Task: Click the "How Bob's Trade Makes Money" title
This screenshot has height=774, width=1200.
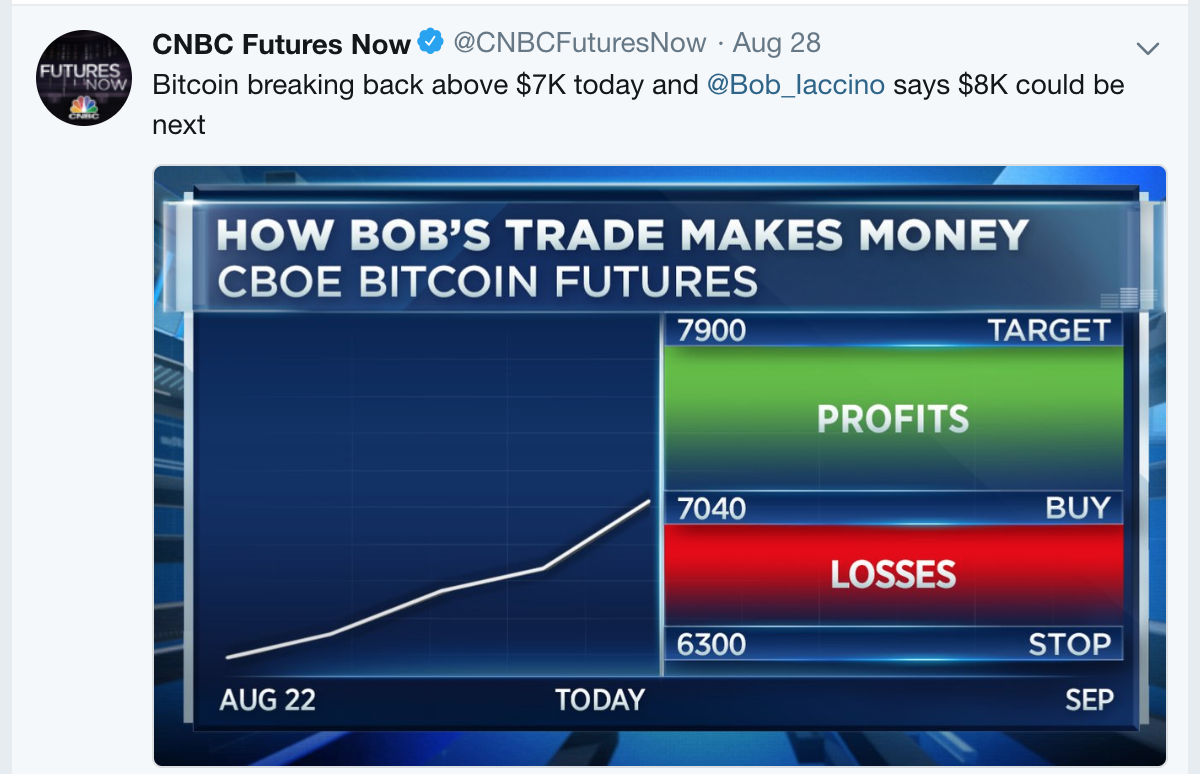Action: click(622, 236)
